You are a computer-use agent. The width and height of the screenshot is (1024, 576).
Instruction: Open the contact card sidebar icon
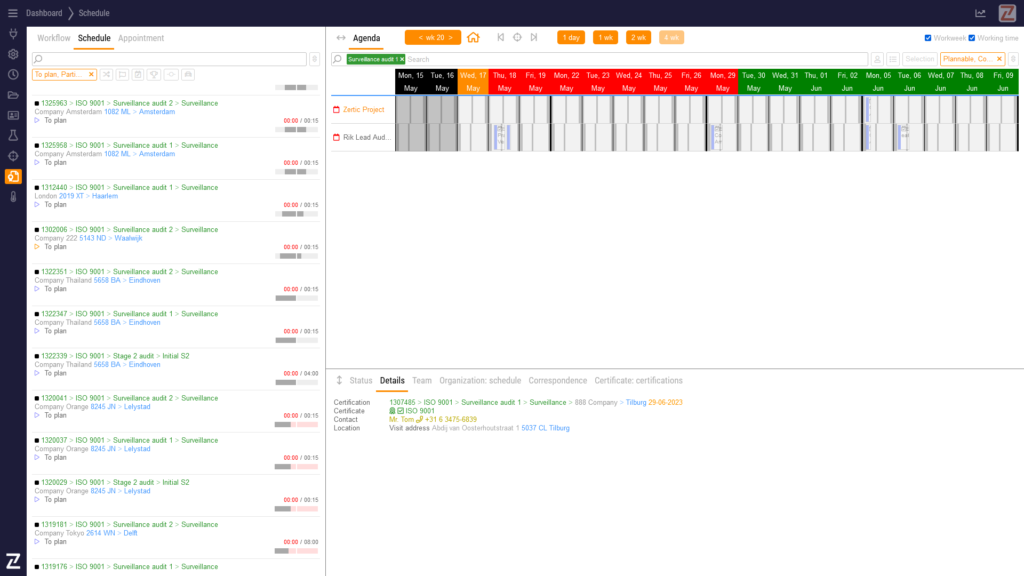pos(13,115)
